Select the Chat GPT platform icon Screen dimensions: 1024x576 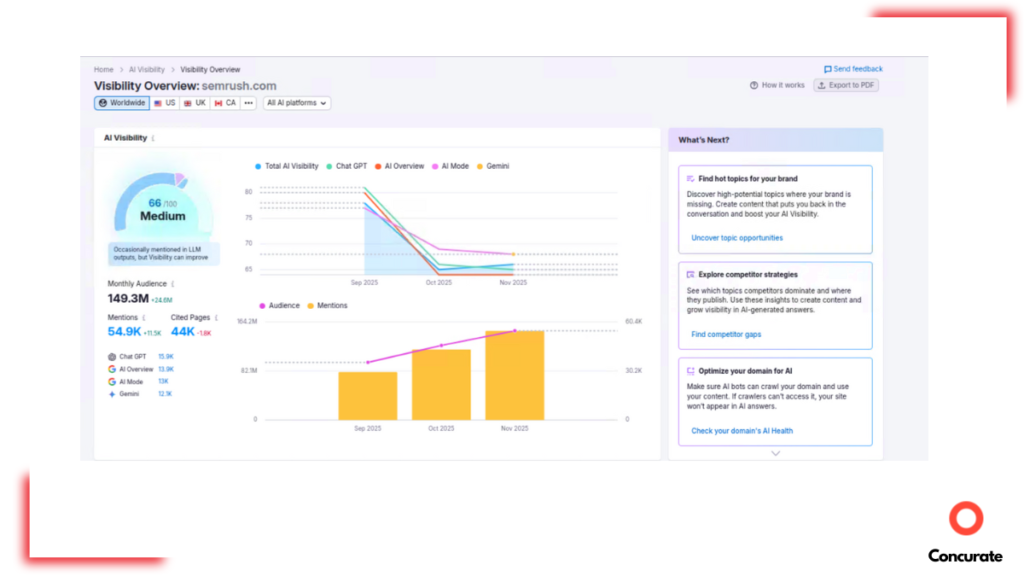click(x=112, y=357)
